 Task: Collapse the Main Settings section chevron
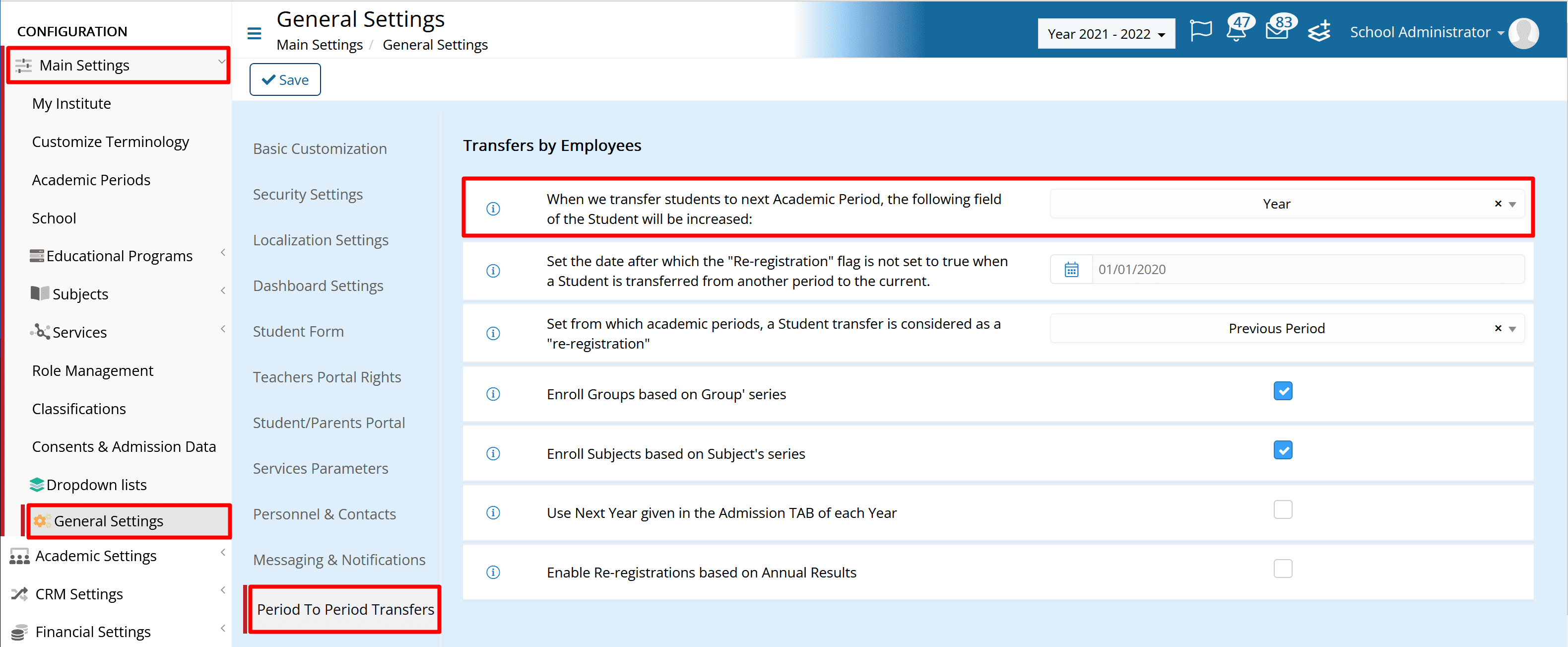222,61
